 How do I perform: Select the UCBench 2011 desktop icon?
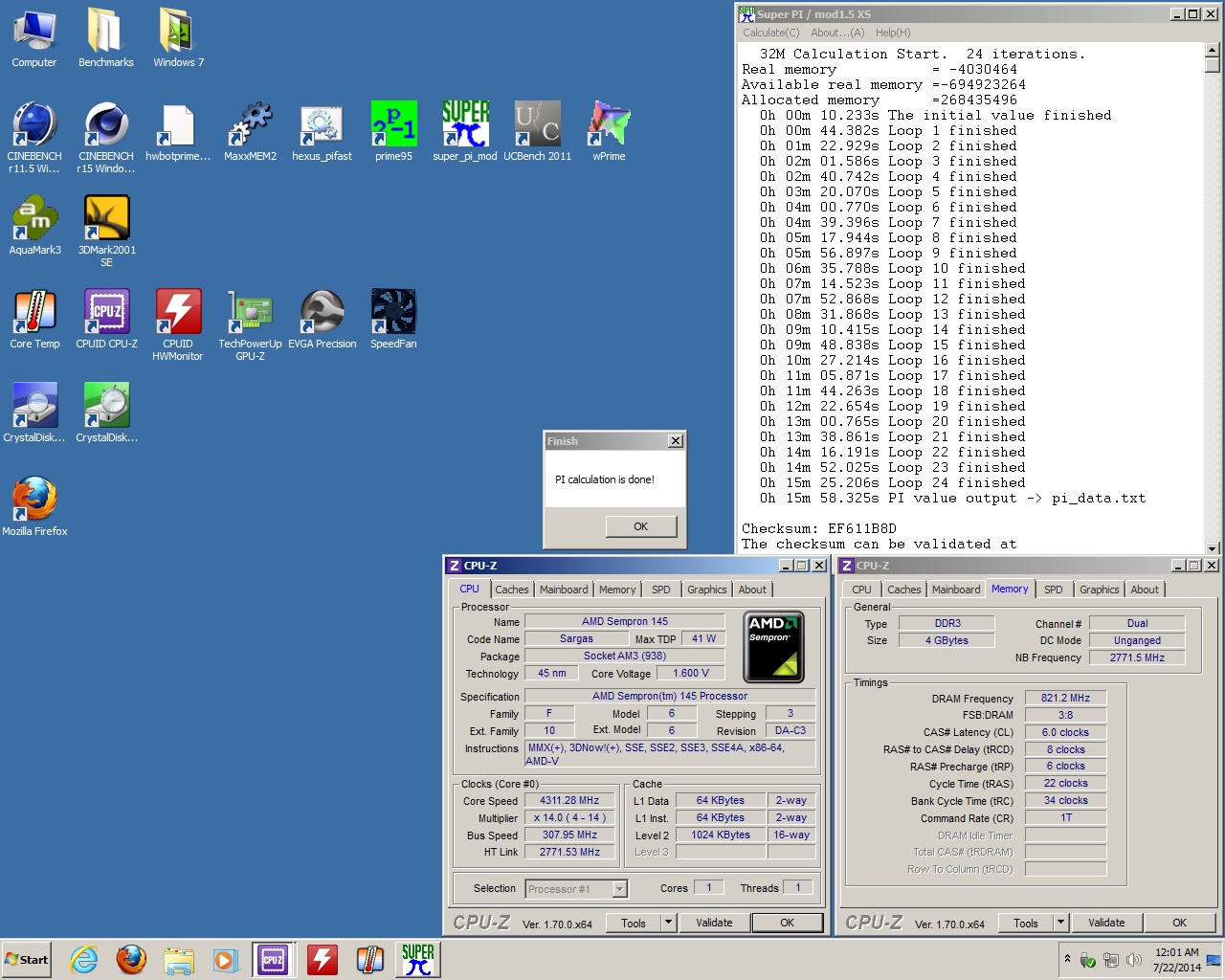coord(537,132)
